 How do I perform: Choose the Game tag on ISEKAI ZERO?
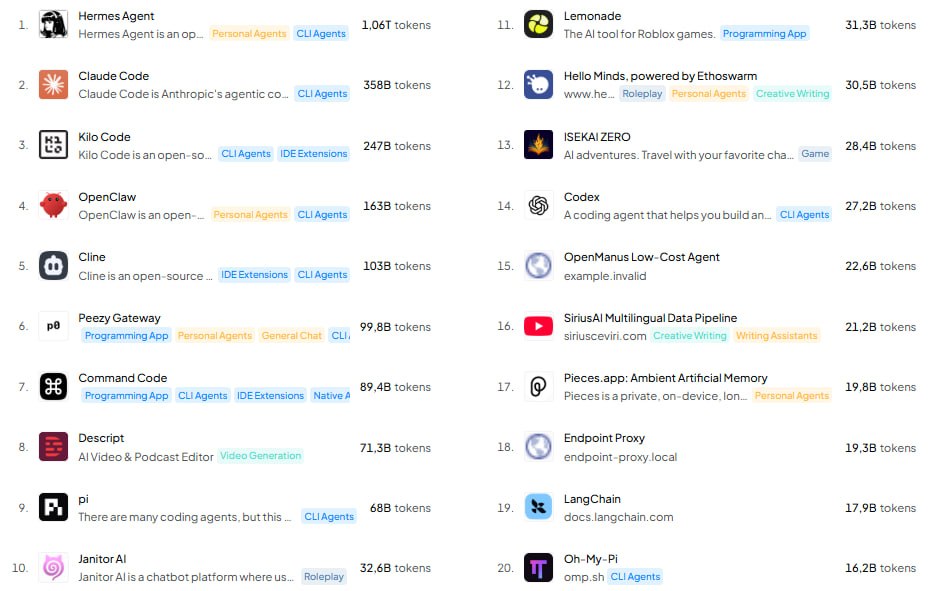pos(815,154)
